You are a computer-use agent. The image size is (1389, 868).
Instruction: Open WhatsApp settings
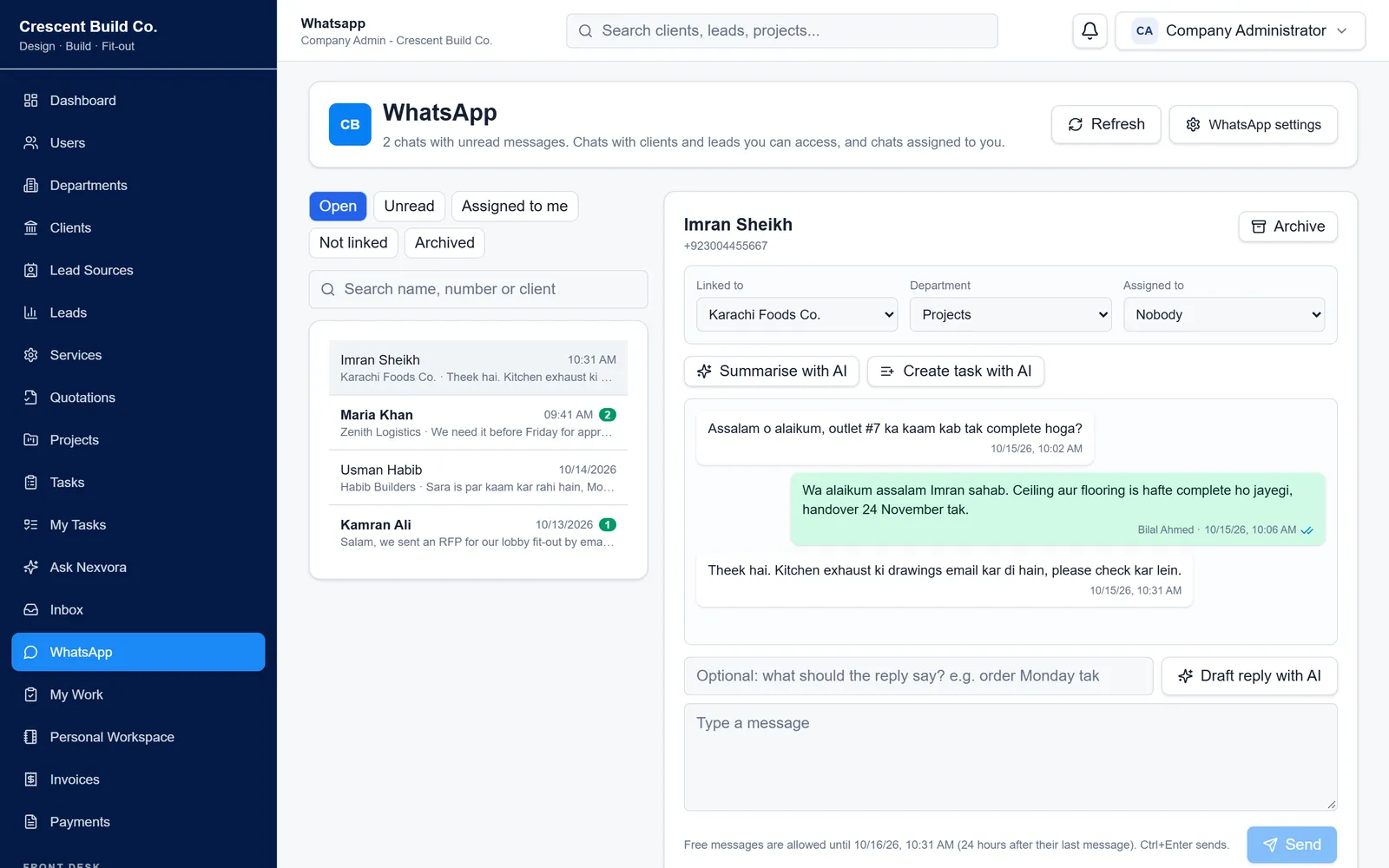point(1254,125)
